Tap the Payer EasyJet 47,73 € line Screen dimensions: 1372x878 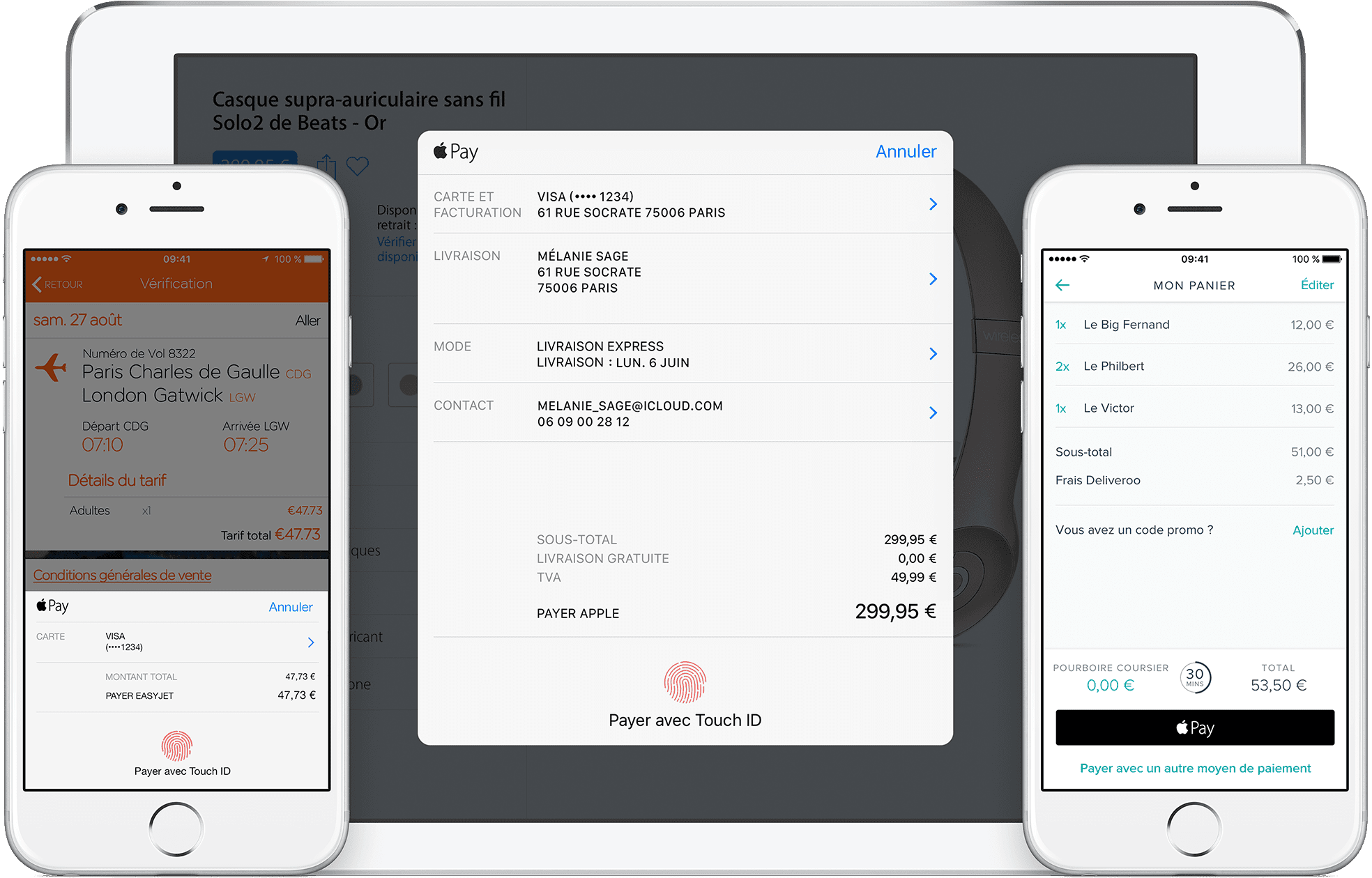pyautogui.click(x=211, y=695)
